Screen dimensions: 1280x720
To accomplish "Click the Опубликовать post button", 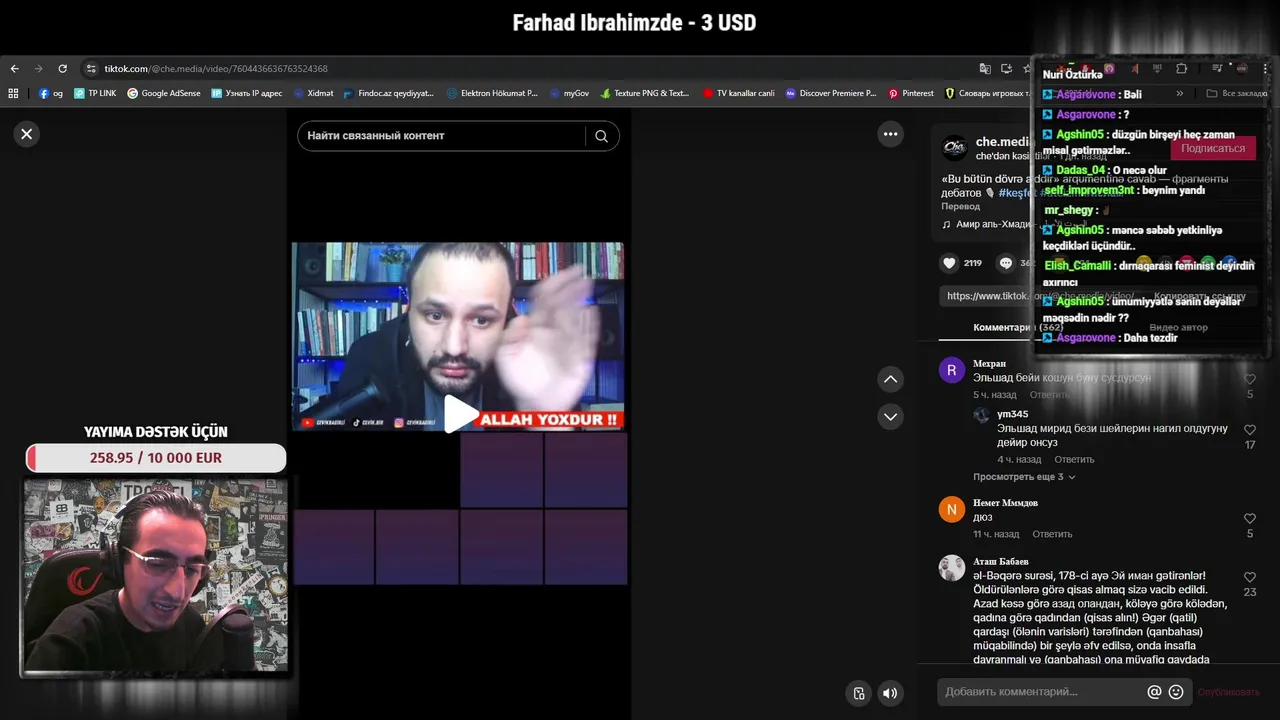I will pyautogui.click(x=1229, y=692).
